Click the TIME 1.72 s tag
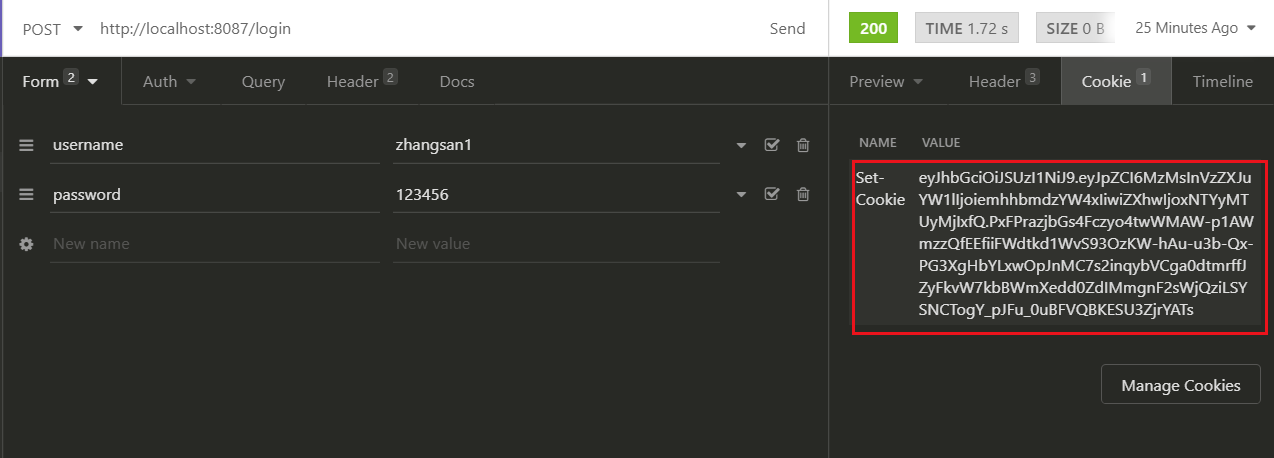 click(x=966, y=28)
